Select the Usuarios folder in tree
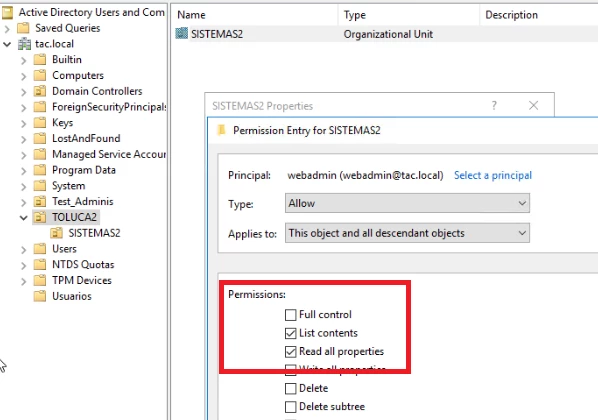 coord(72,296)
